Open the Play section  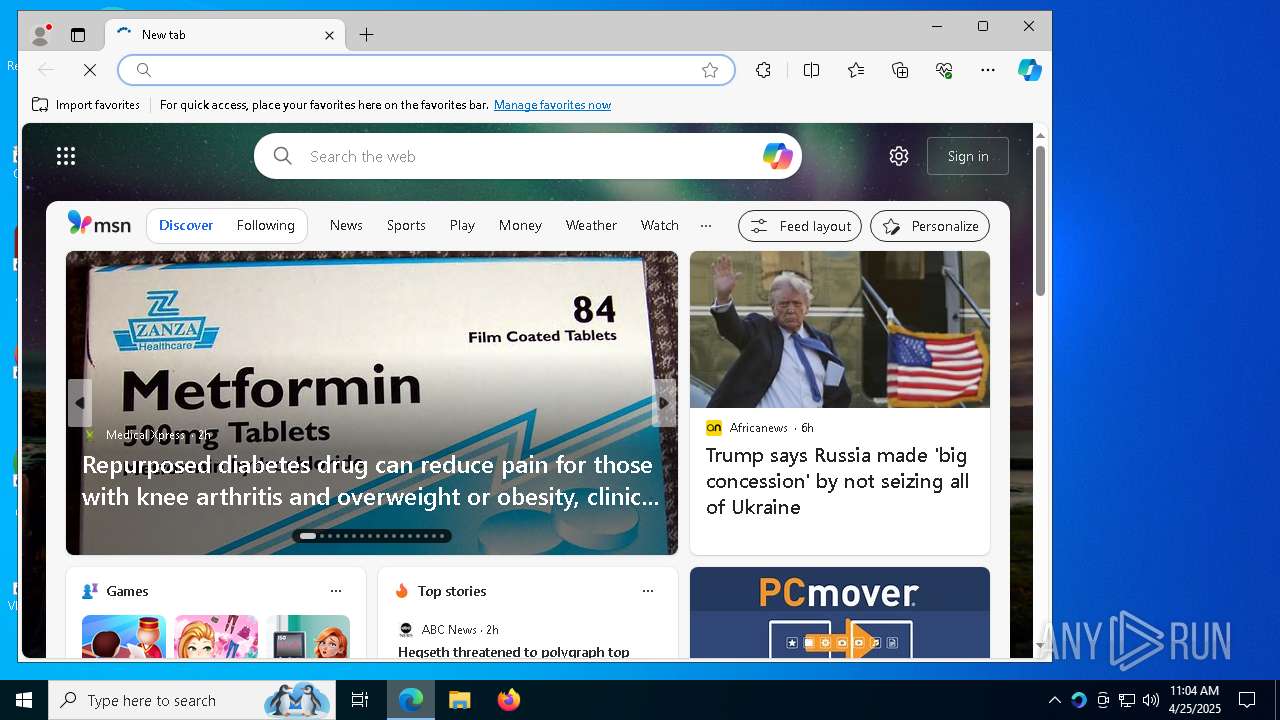pyautogui.click(x=462, y=226)
